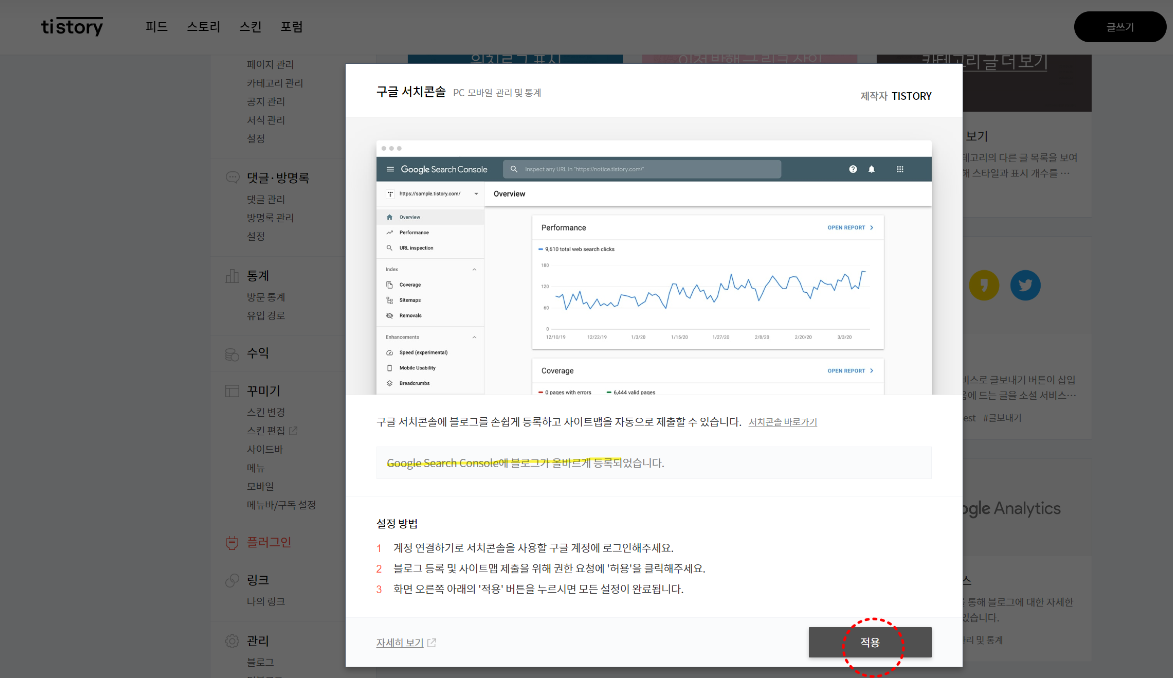This screenshot has height=678, width=1173.
Task: Open the 스킨 menu
Action: coord(250,27)
